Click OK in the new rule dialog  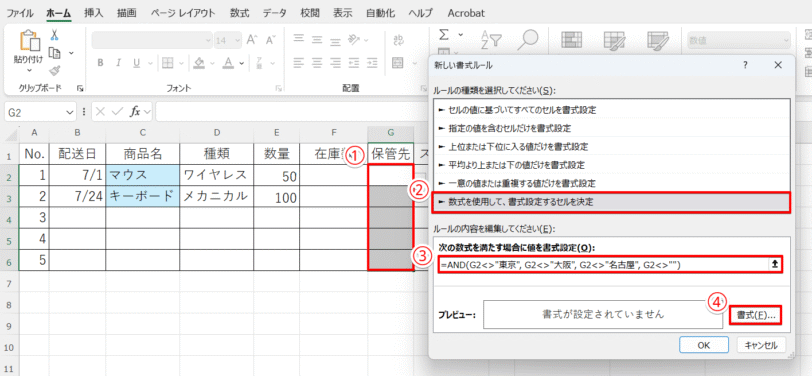point(704,344)
